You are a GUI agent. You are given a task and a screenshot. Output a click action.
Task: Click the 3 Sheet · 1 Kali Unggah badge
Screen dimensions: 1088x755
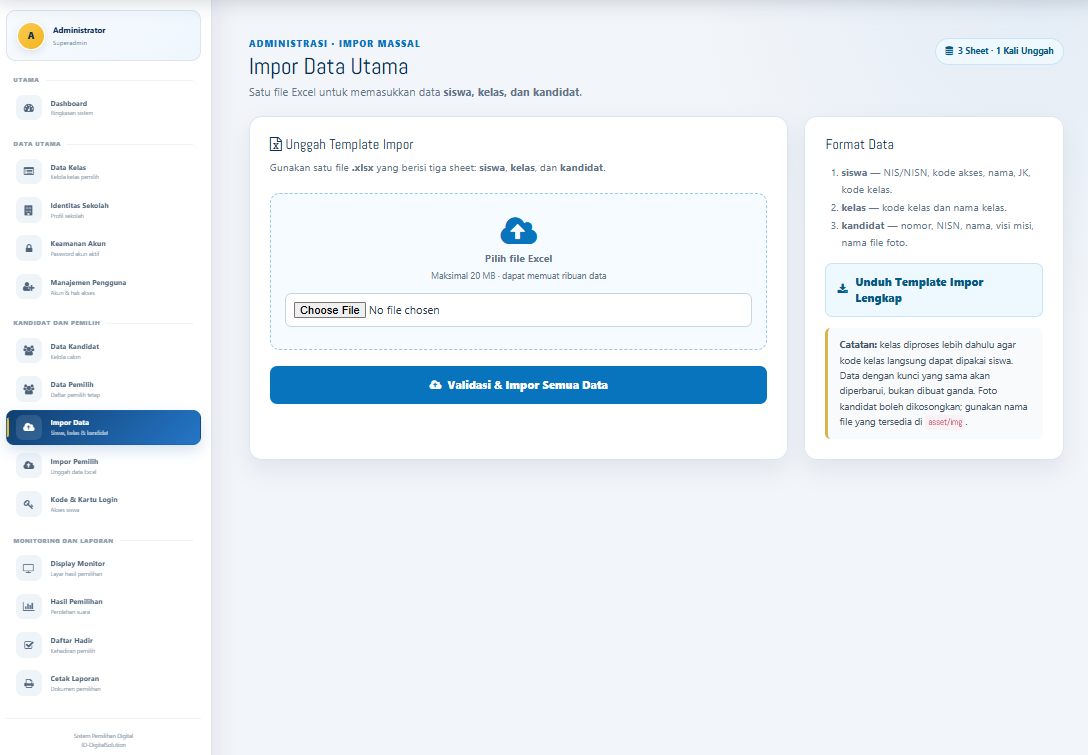pos(999,51)
